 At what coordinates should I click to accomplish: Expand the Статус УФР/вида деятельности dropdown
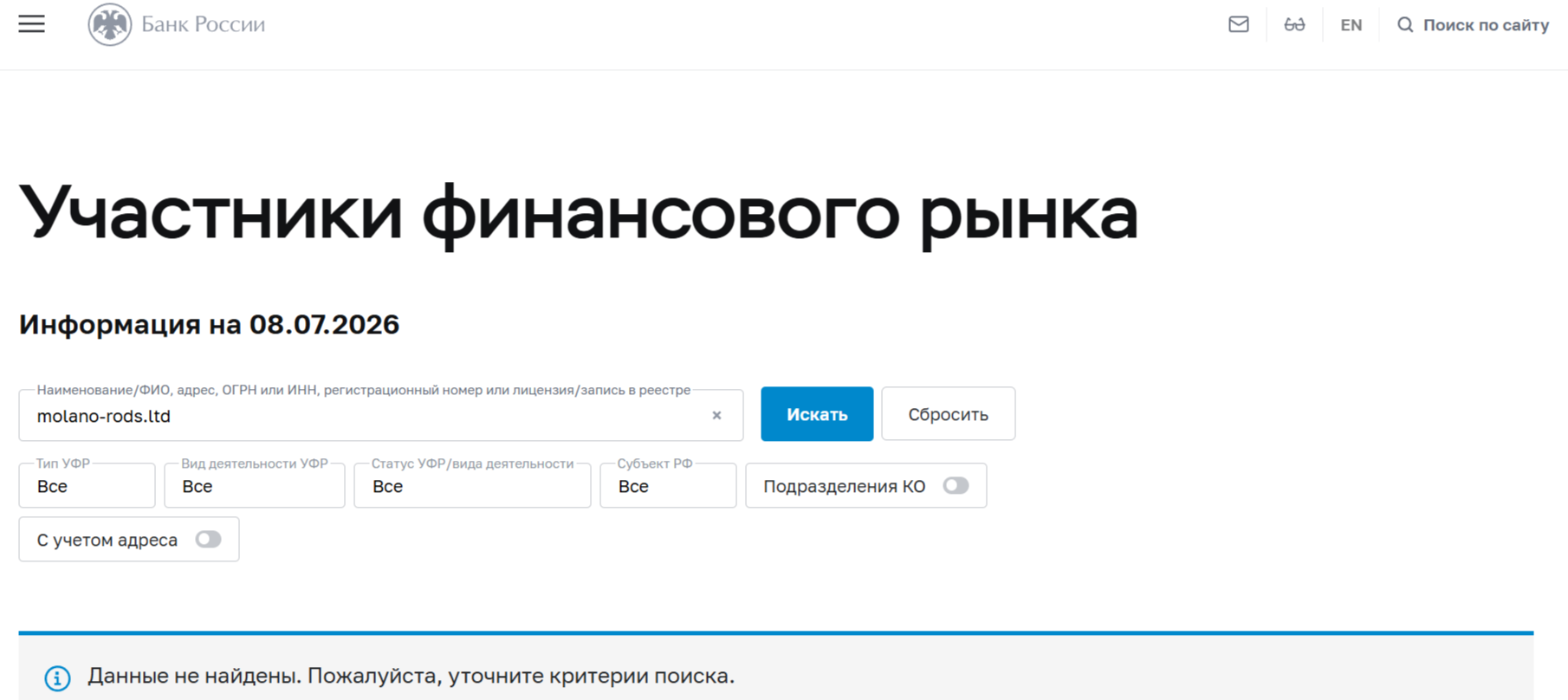coord(472,486)
